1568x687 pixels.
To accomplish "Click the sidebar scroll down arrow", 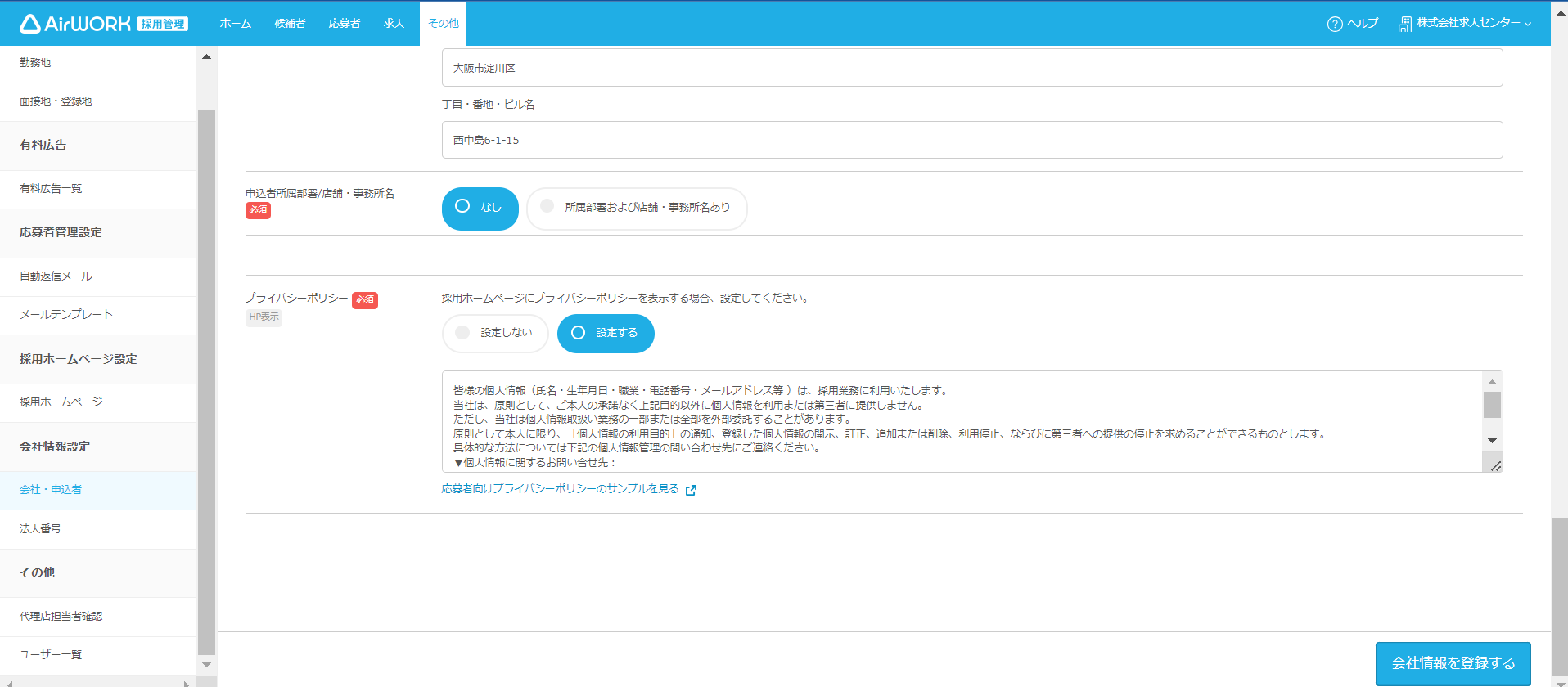I will 206,666.
